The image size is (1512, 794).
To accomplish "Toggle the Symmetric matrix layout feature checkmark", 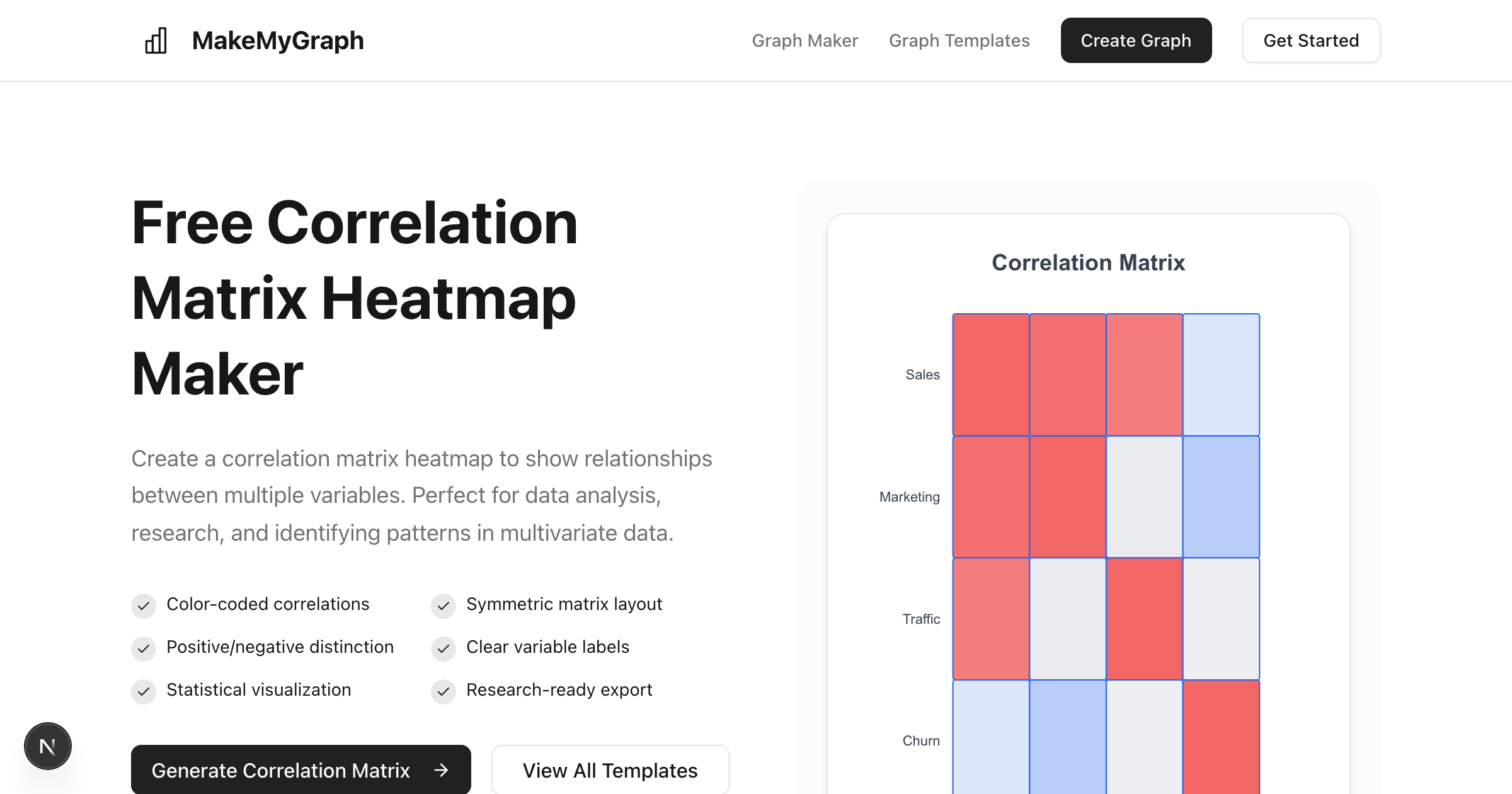I will point(444,606).
